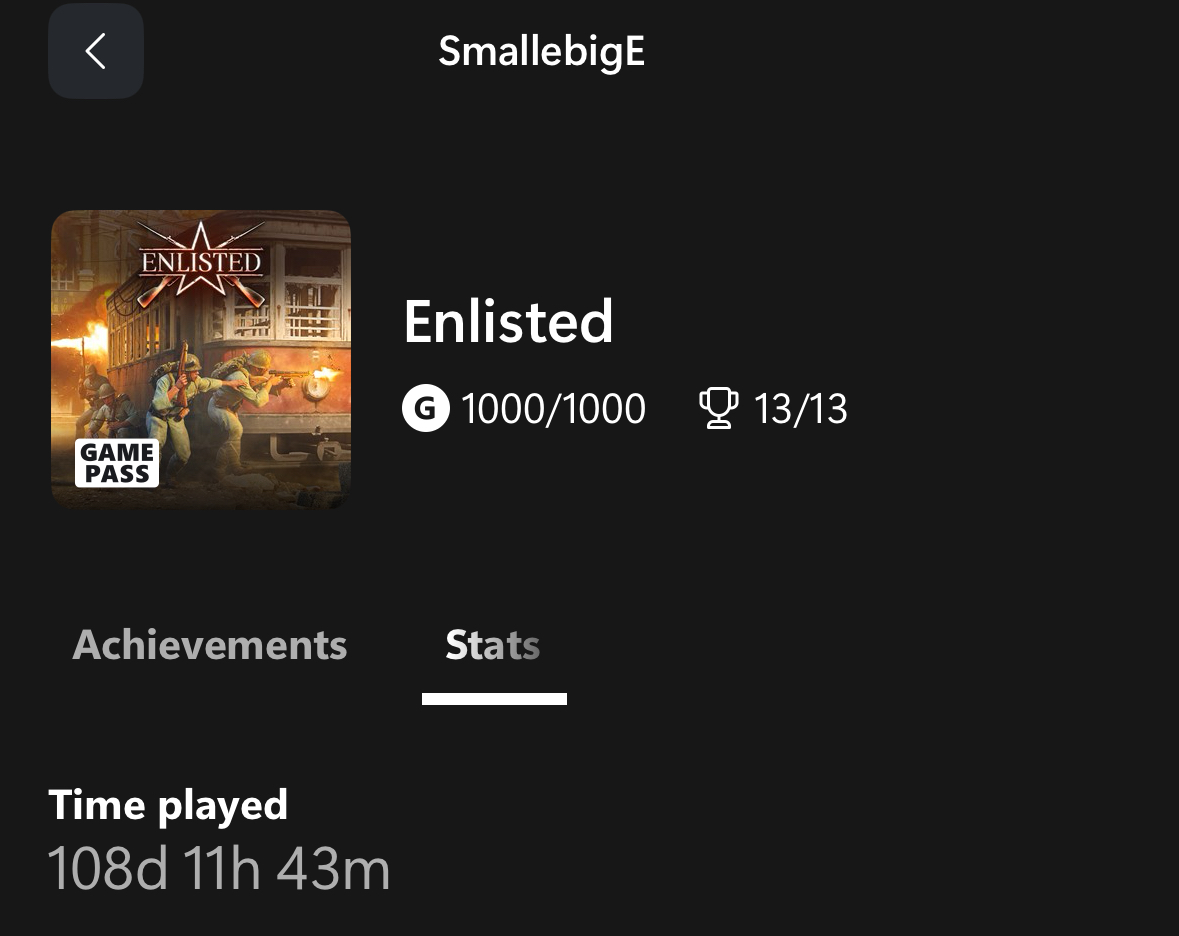Tap the 13/13 achievements count
The image size is (1179, 936).
(800, 409)
